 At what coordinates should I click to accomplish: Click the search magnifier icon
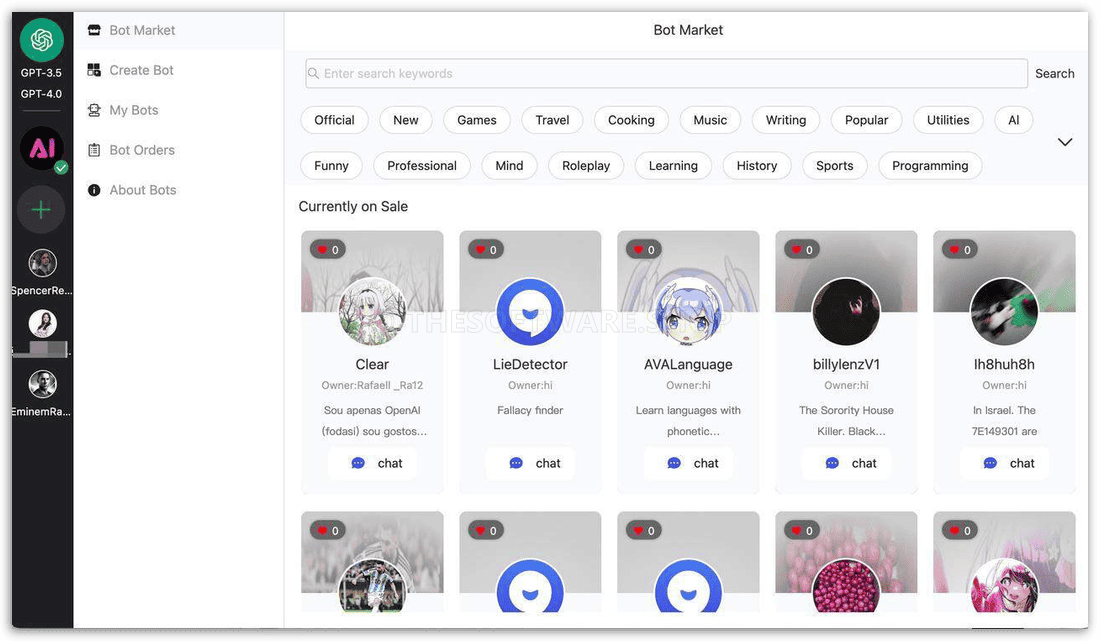pos(314,74)
